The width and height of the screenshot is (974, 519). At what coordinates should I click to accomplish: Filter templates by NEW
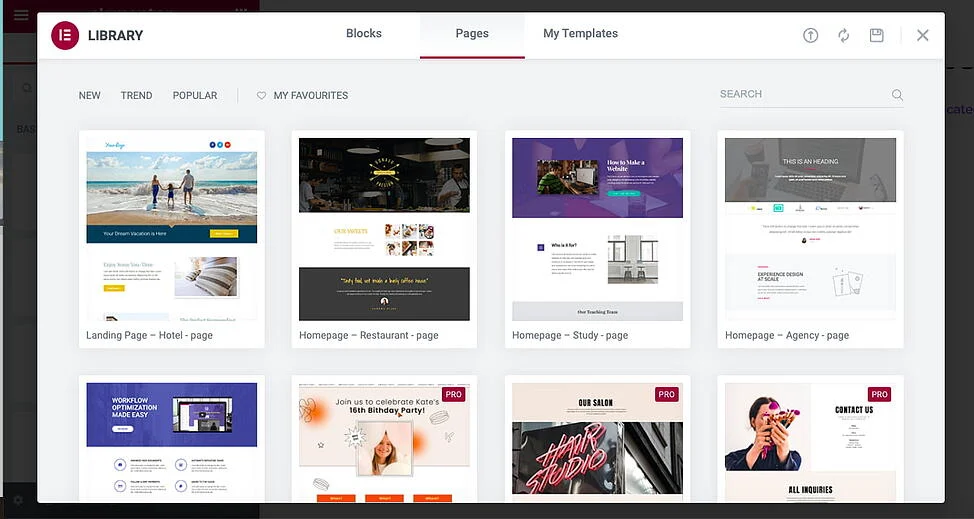[89, 96]
